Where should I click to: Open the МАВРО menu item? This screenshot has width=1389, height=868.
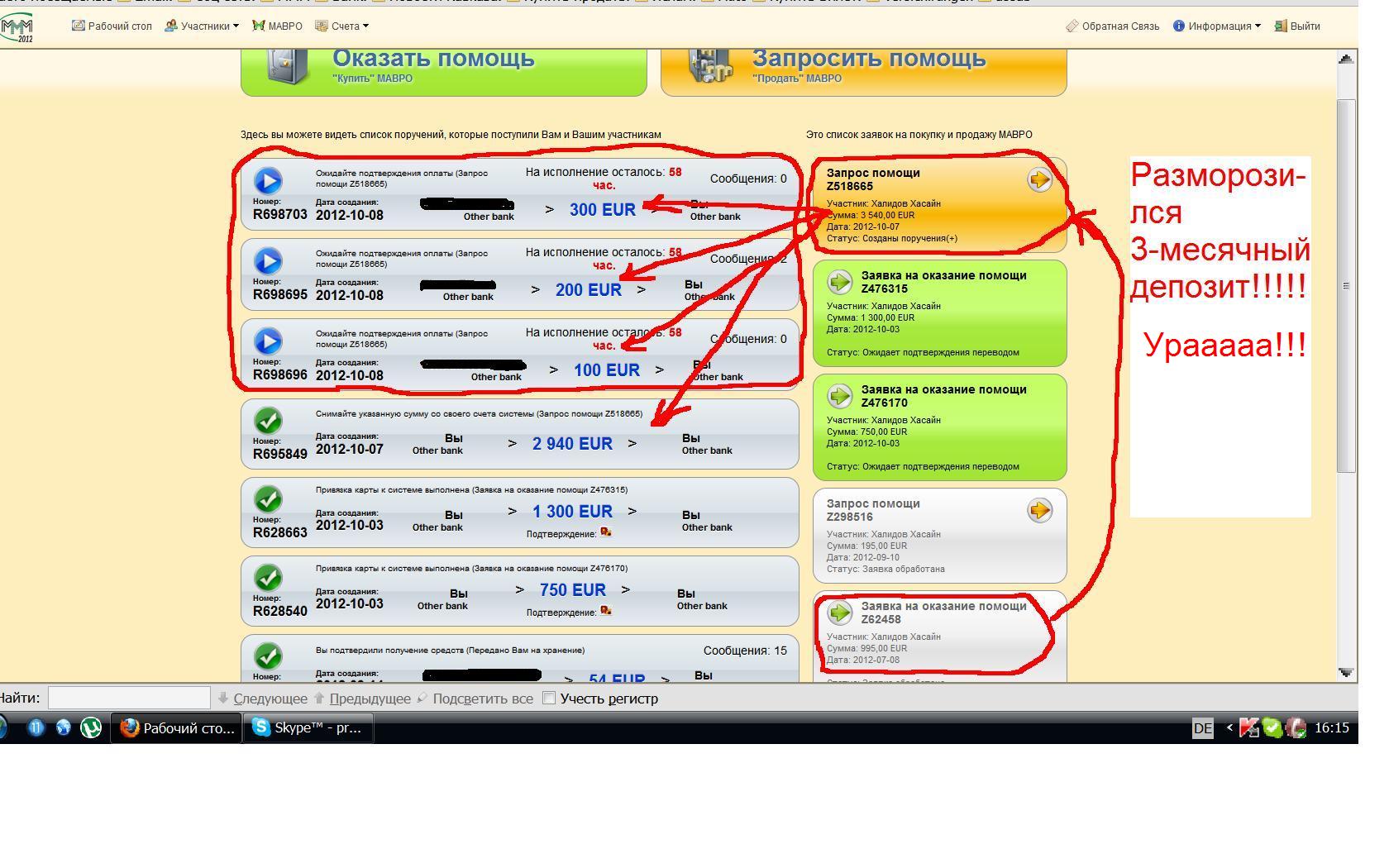[278, 26]
